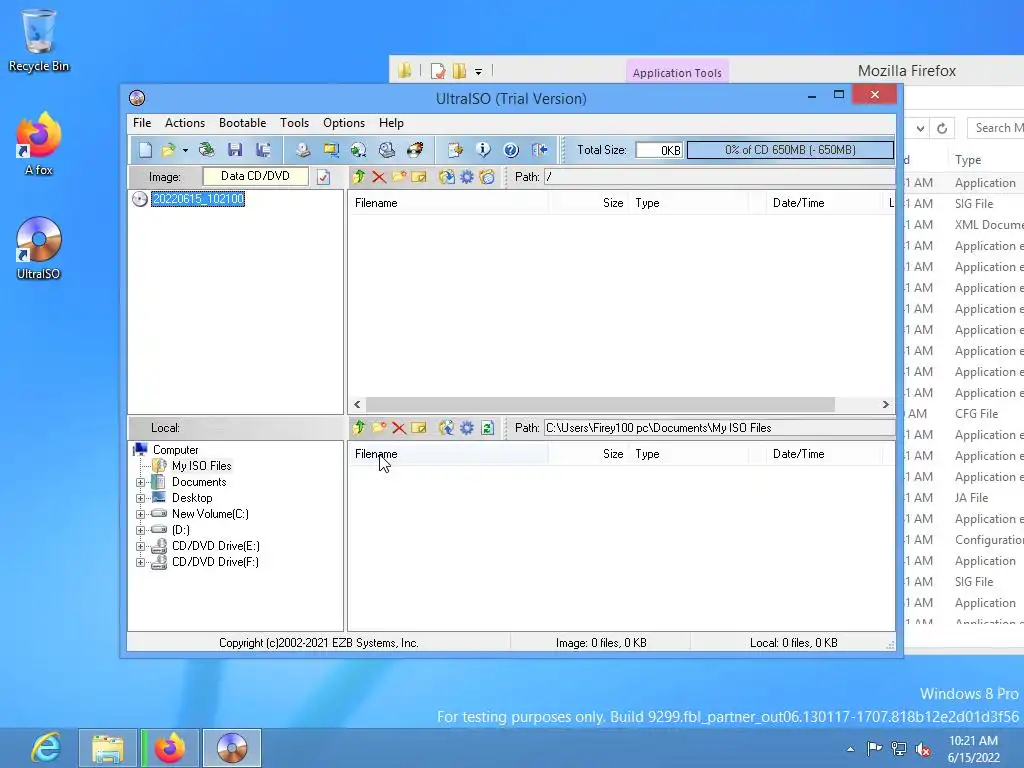Select image volume 20220615_102100
Viewport: 1024px width, 768px height.
(198, 199)
